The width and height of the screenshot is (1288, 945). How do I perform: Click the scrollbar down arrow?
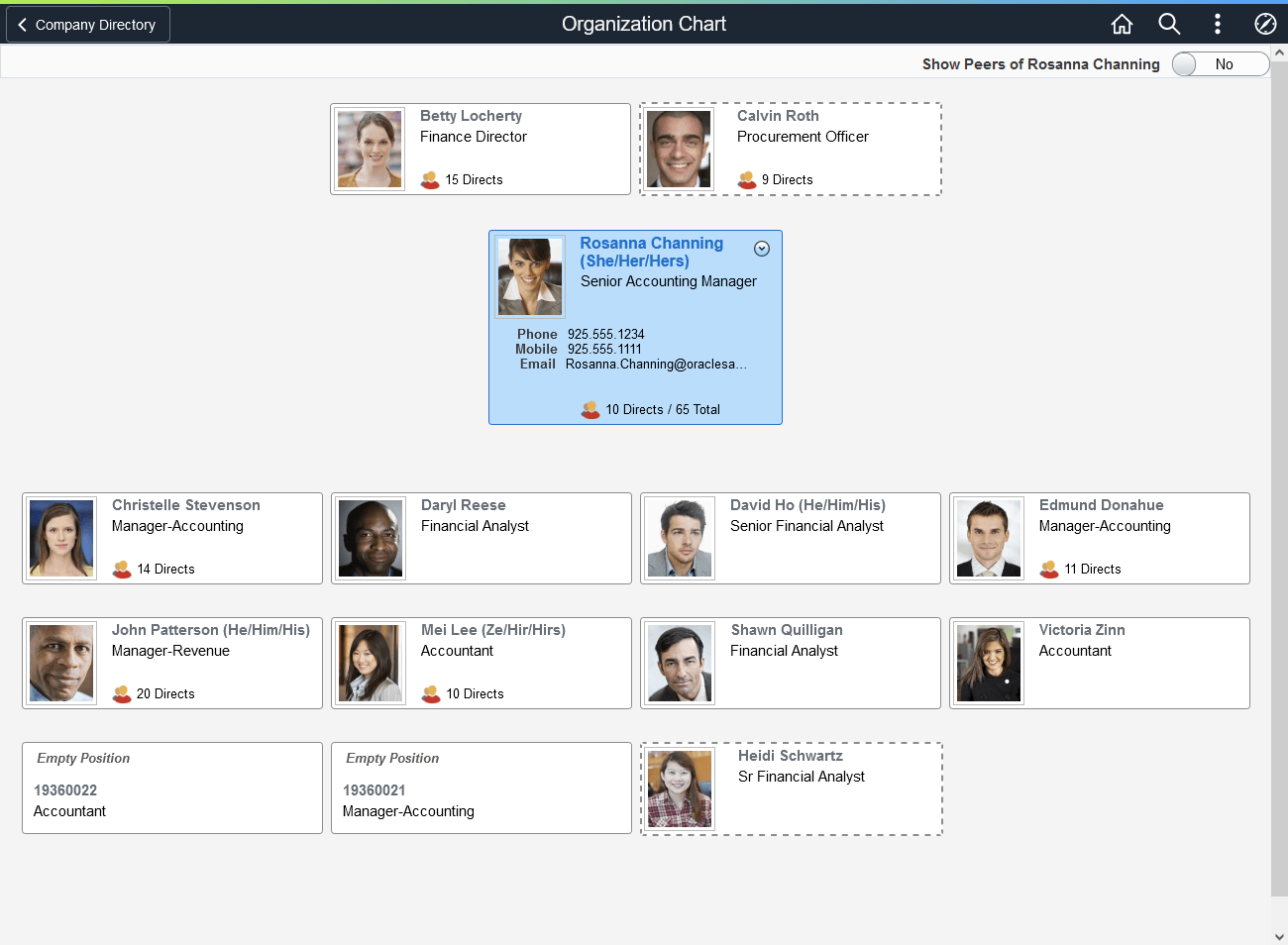(1281, 937)
